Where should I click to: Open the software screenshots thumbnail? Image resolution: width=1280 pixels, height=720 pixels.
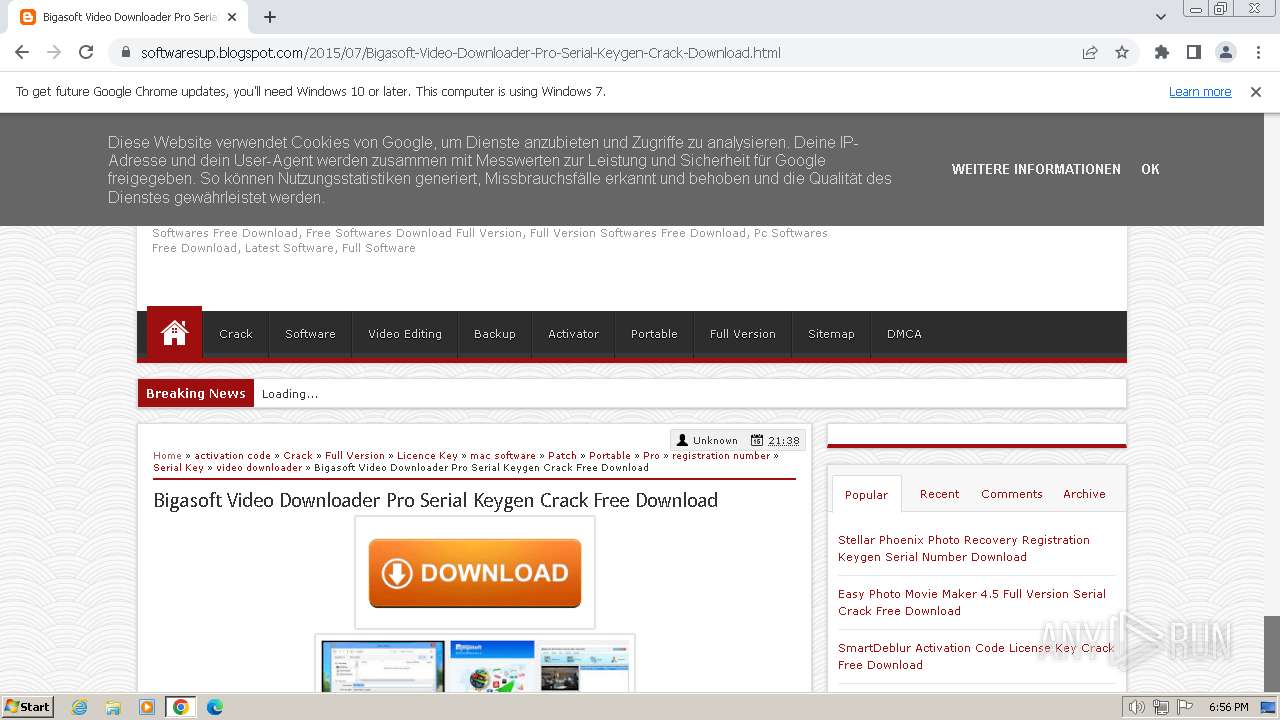[475, 665]
